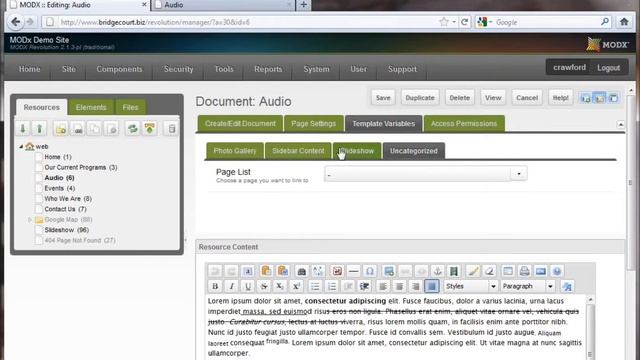The image size is (640, 360).
Task: Insert anchor in editor
Action: [438, 271]
